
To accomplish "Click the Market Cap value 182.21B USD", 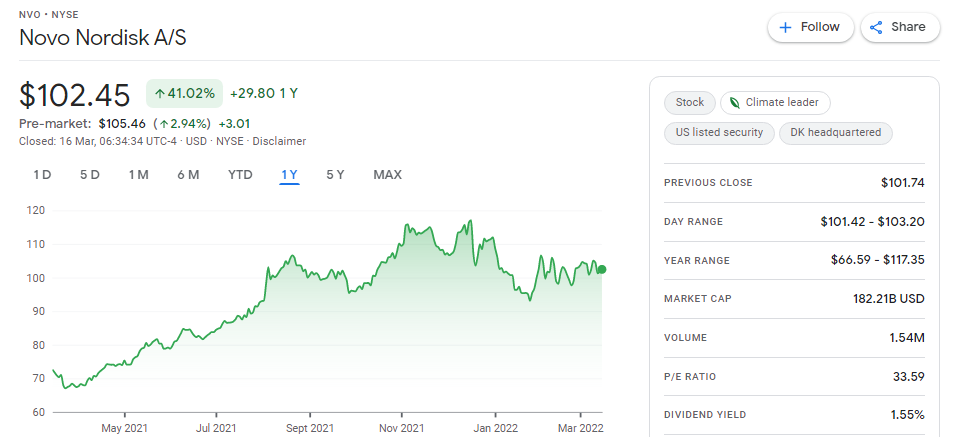I will [x=889, y=299].
